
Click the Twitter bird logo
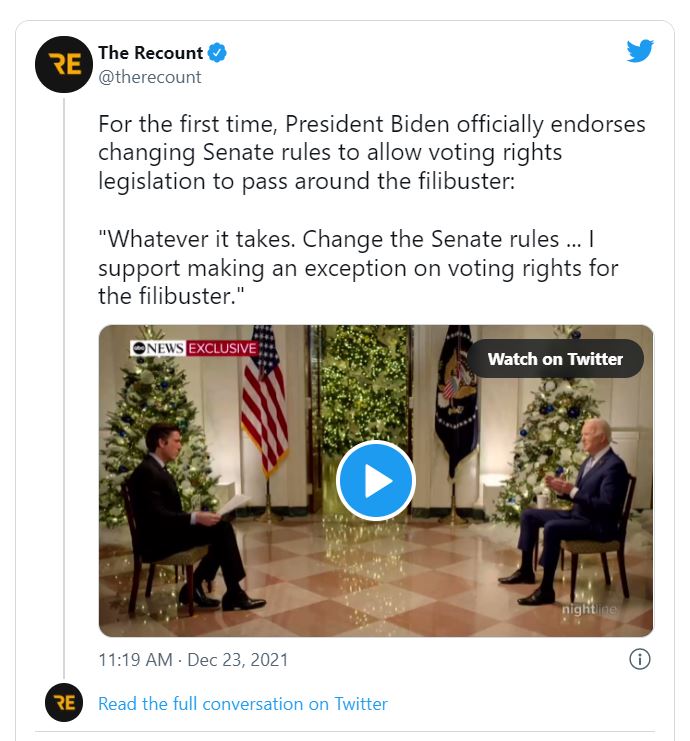coord(640,51)
